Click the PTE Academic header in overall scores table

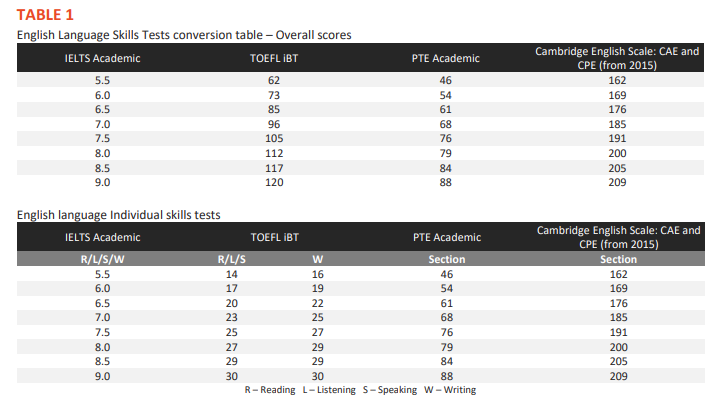pos(445,58)
